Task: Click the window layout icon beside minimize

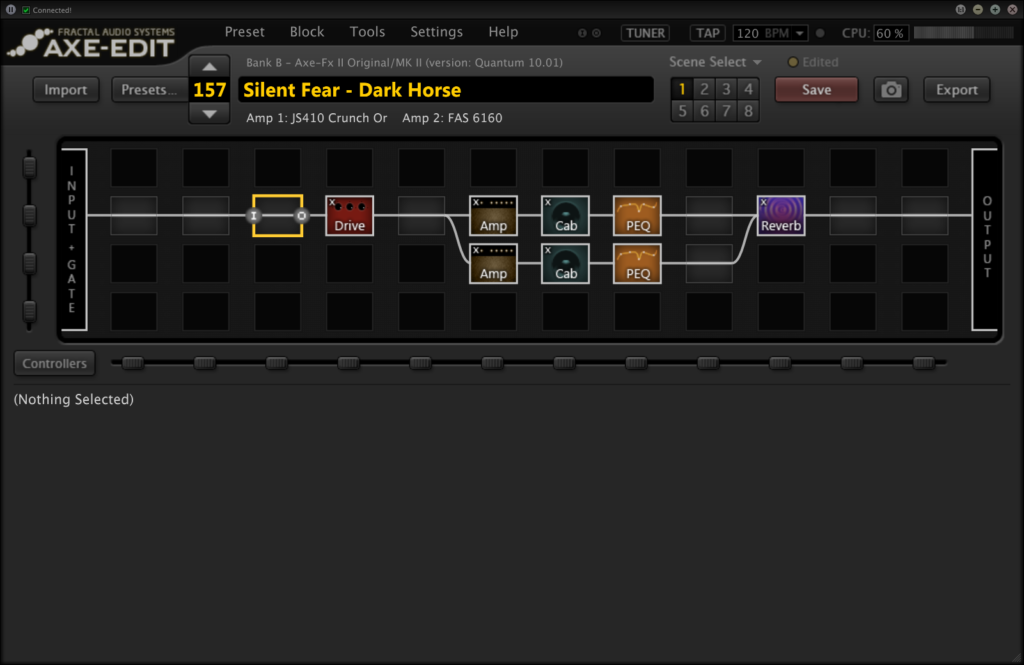Action: coord(960,10)
